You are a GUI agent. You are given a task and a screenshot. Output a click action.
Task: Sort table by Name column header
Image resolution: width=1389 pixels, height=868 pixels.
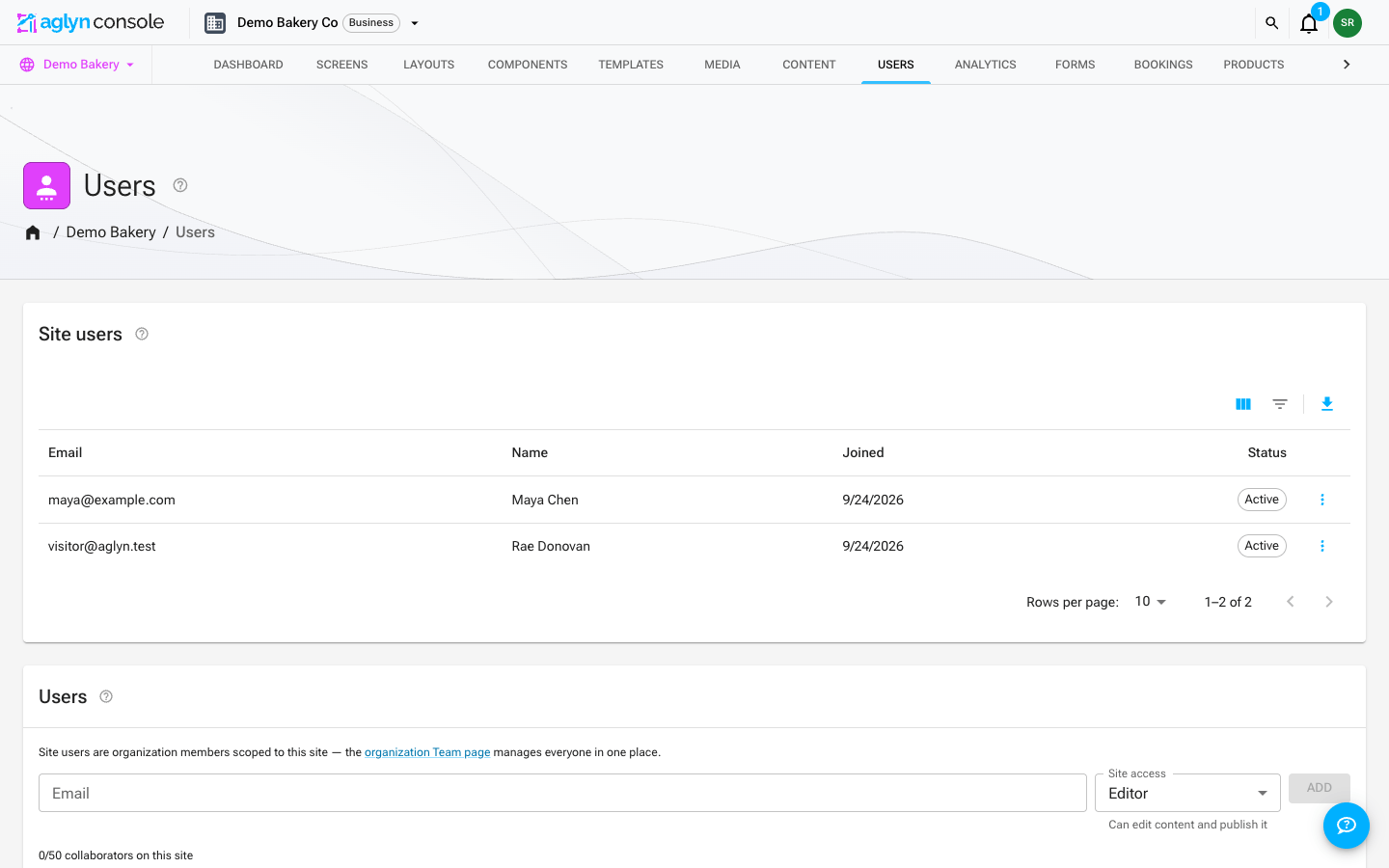point(530,453)
